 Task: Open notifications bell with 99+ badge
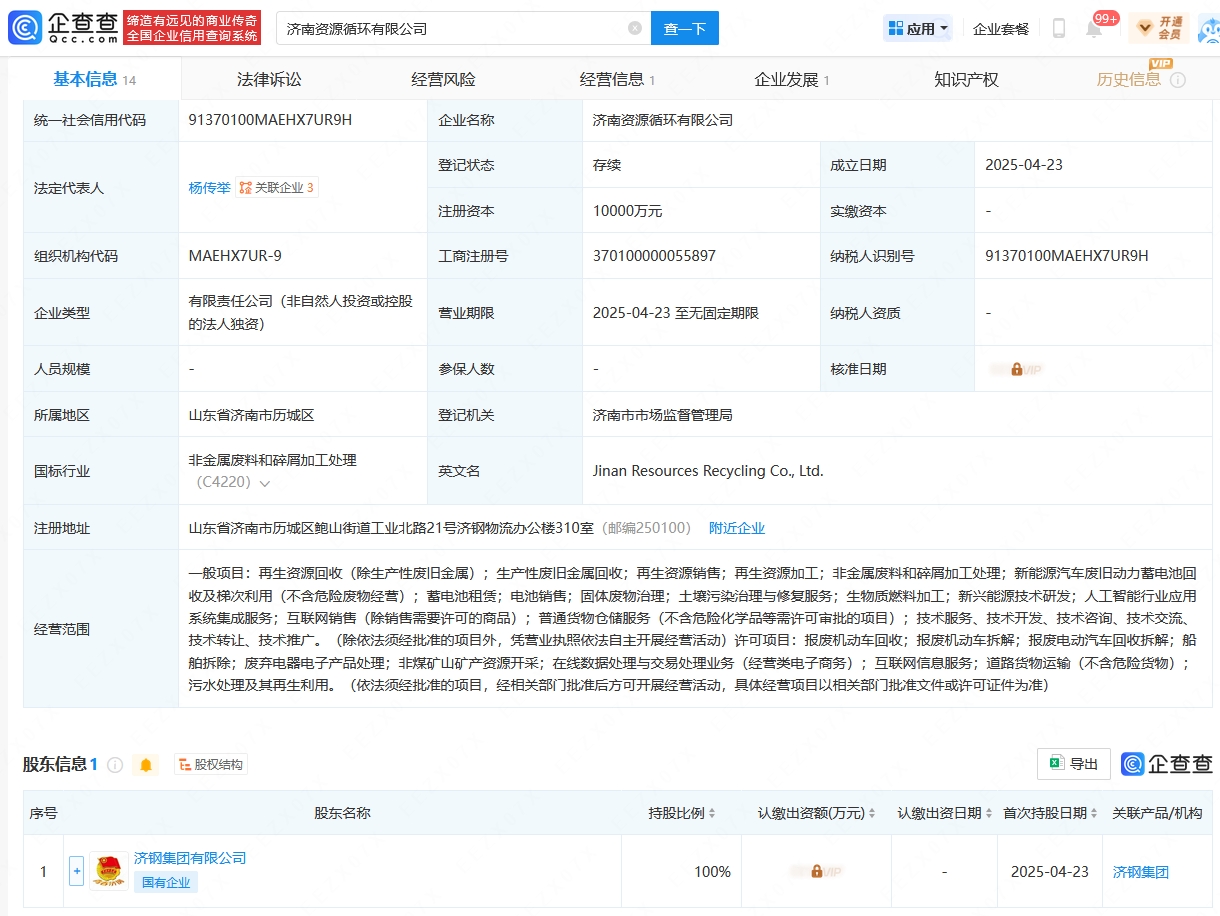(x=1094, y=29)
